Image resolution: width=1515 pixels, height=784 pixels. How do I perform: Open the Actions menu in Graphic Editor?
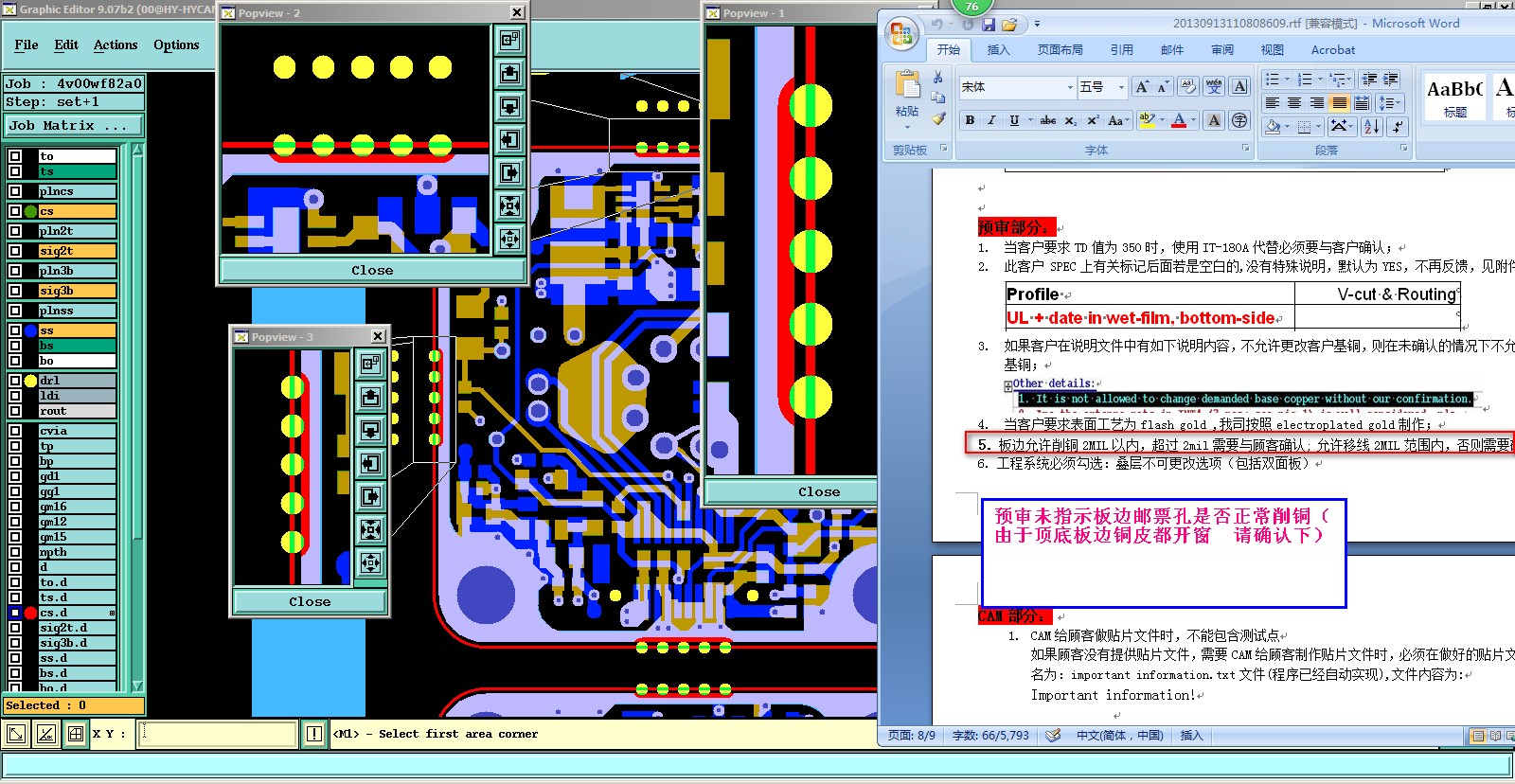coord(116,45)
